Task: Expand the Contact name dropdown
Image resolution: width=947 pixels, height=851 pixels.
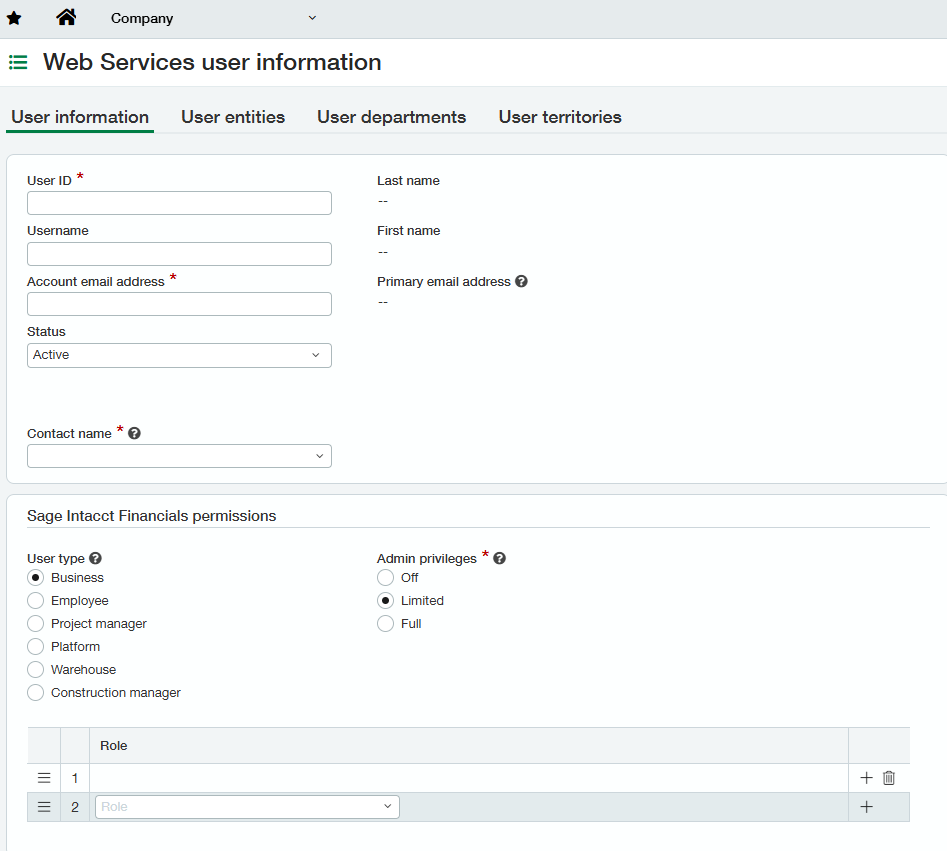Action: click(x=179, y=456)
